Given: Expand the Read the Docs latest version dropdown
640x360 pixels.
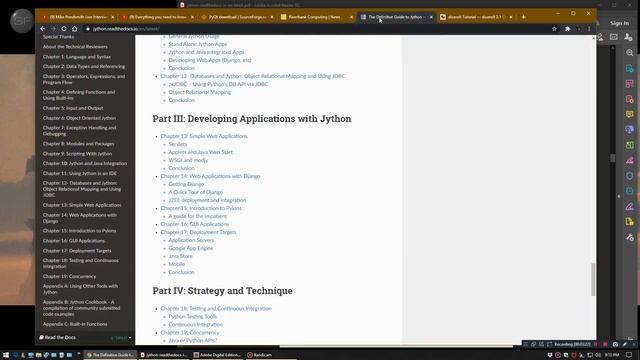Looking at the screenshot, I should click(121, 338).
